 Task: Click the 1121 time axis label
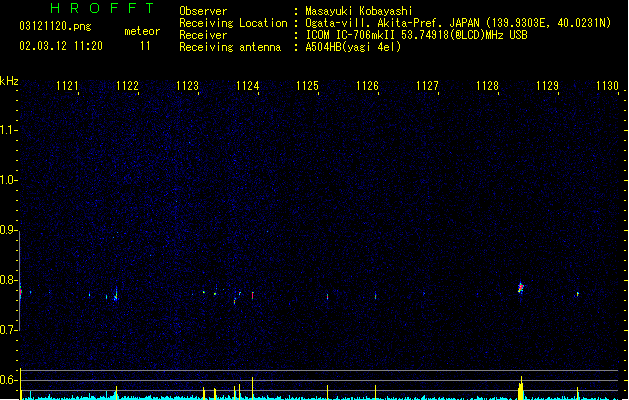coord(67,86)
